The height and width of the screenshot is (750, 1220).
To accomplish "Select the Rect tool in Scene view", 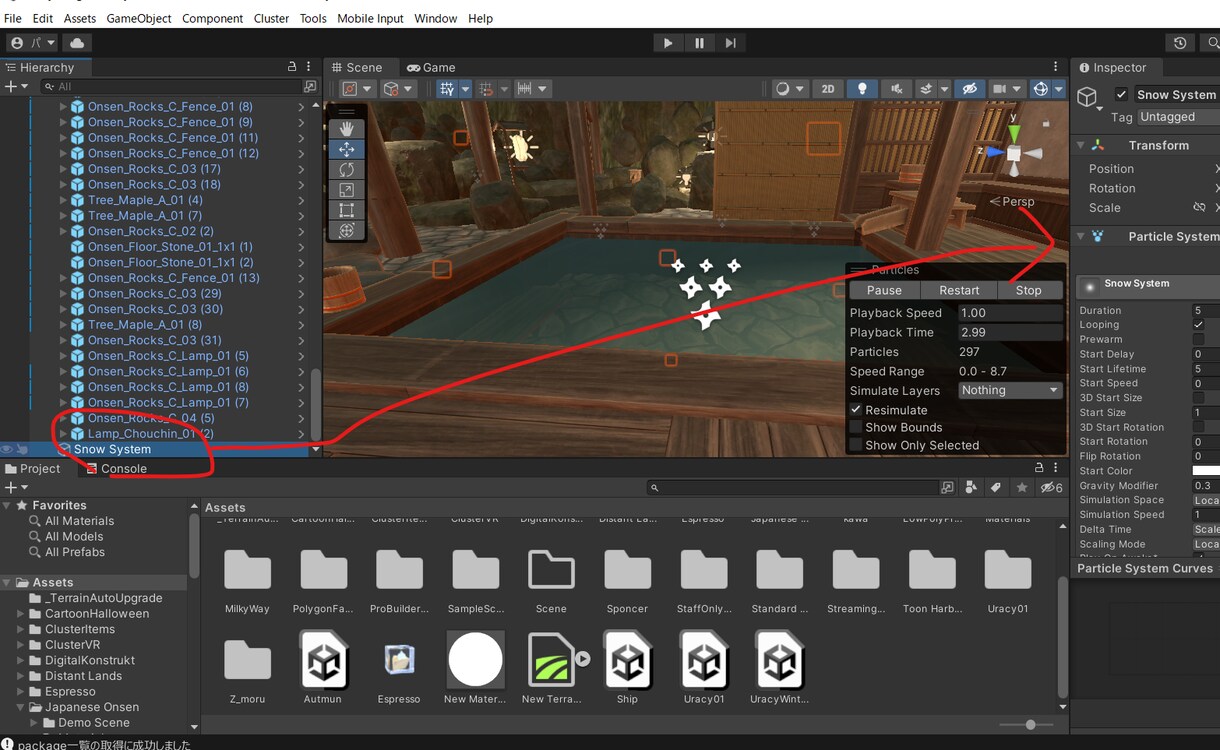I will click(347, 210).
